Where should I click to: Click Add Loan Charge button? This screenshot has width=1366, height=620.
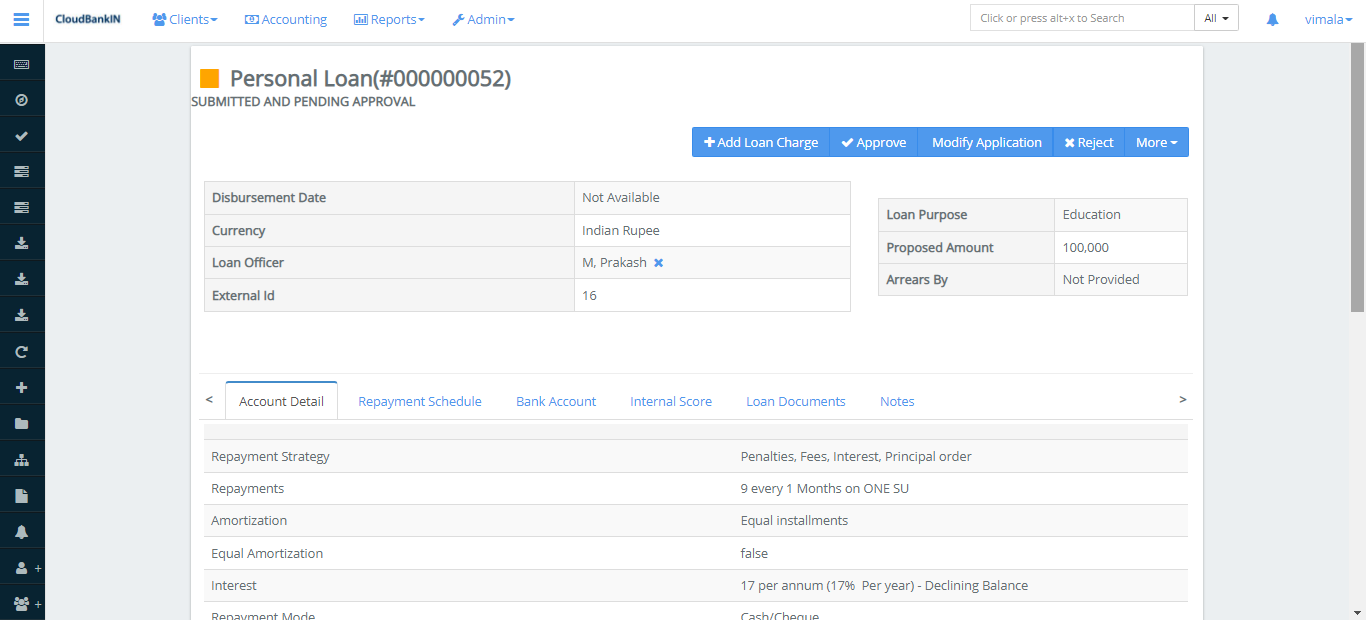(x=761, y=142)
